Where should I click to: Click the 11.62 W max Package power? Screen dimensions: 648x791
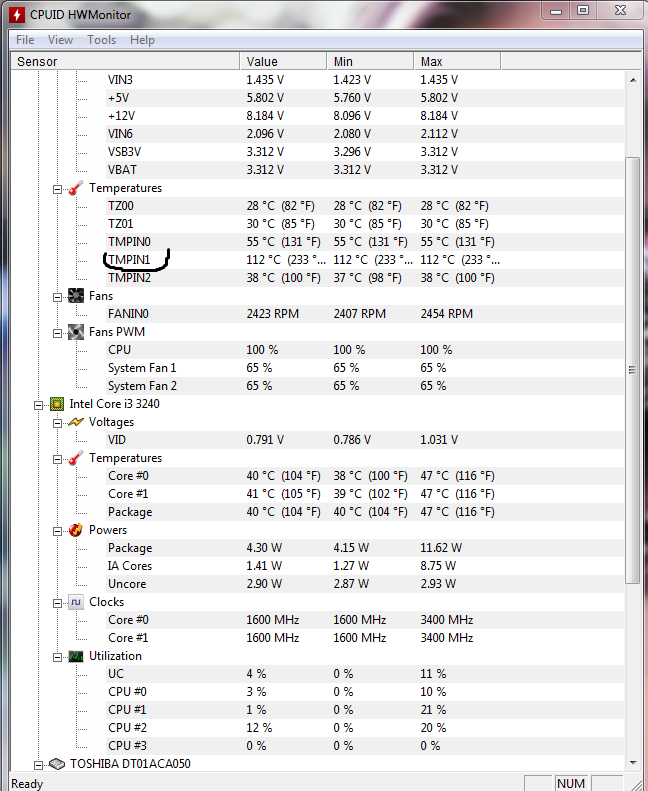coord(441,548)
